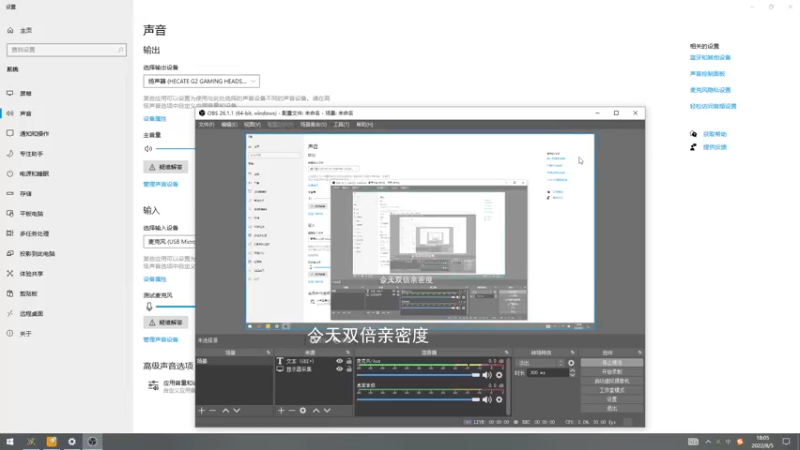Enable 工作室模式 in OBS Controls
This screenshot has height=450, width=800.
click(x=612, y=390)
